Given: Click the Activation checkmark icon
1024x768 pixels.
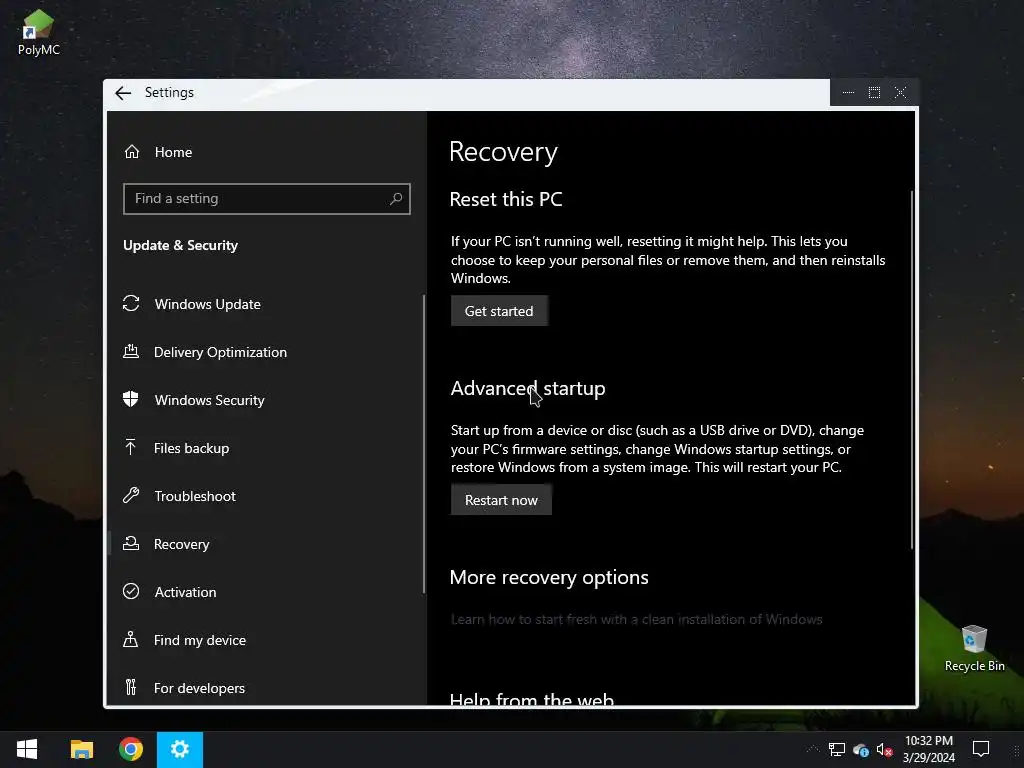Looking at the screenshot, I should click(131, 591).
